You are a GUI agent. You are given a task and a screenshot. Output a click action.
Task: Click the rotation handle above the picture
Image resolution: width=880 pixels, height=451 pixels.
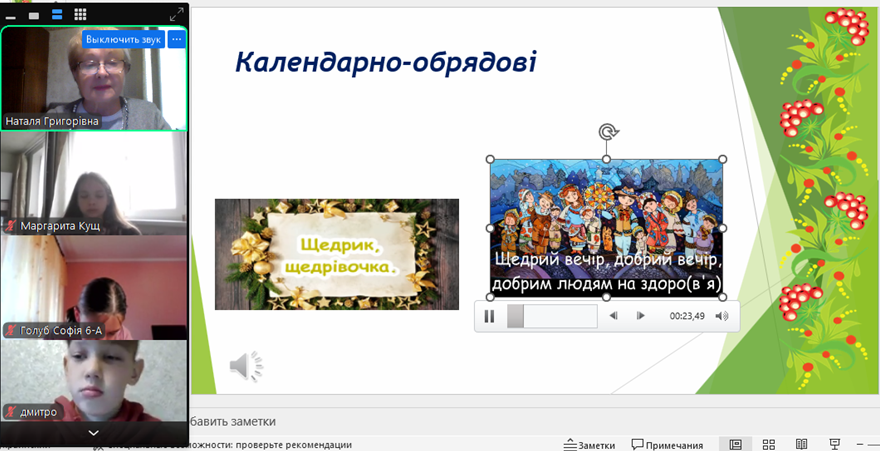pyautogui.click(x=606, y=132)
